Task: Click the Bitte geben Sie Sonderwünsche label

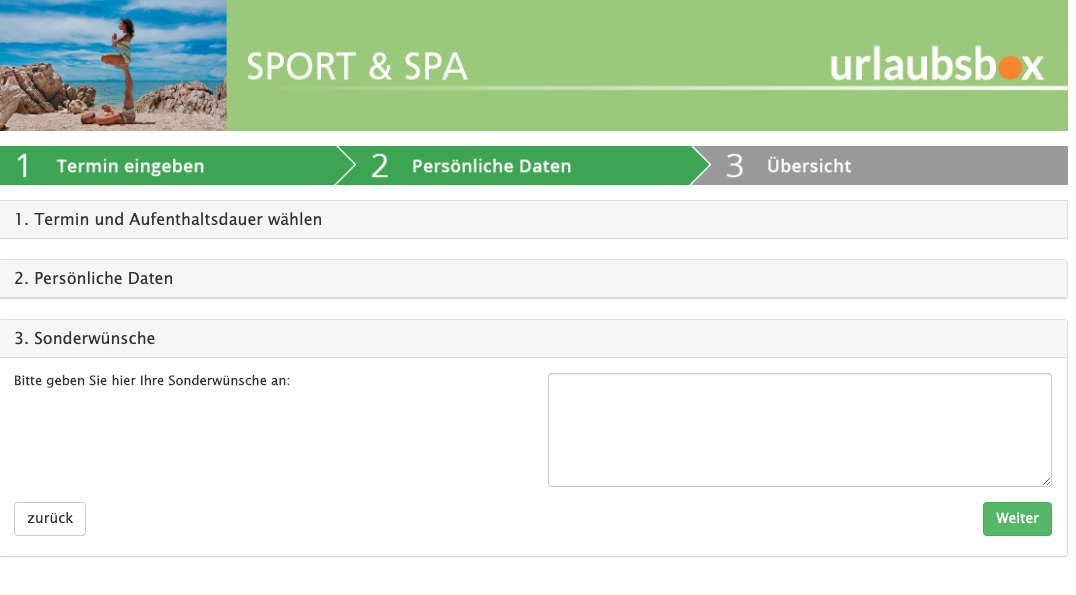Action: (x=152, y=381)
